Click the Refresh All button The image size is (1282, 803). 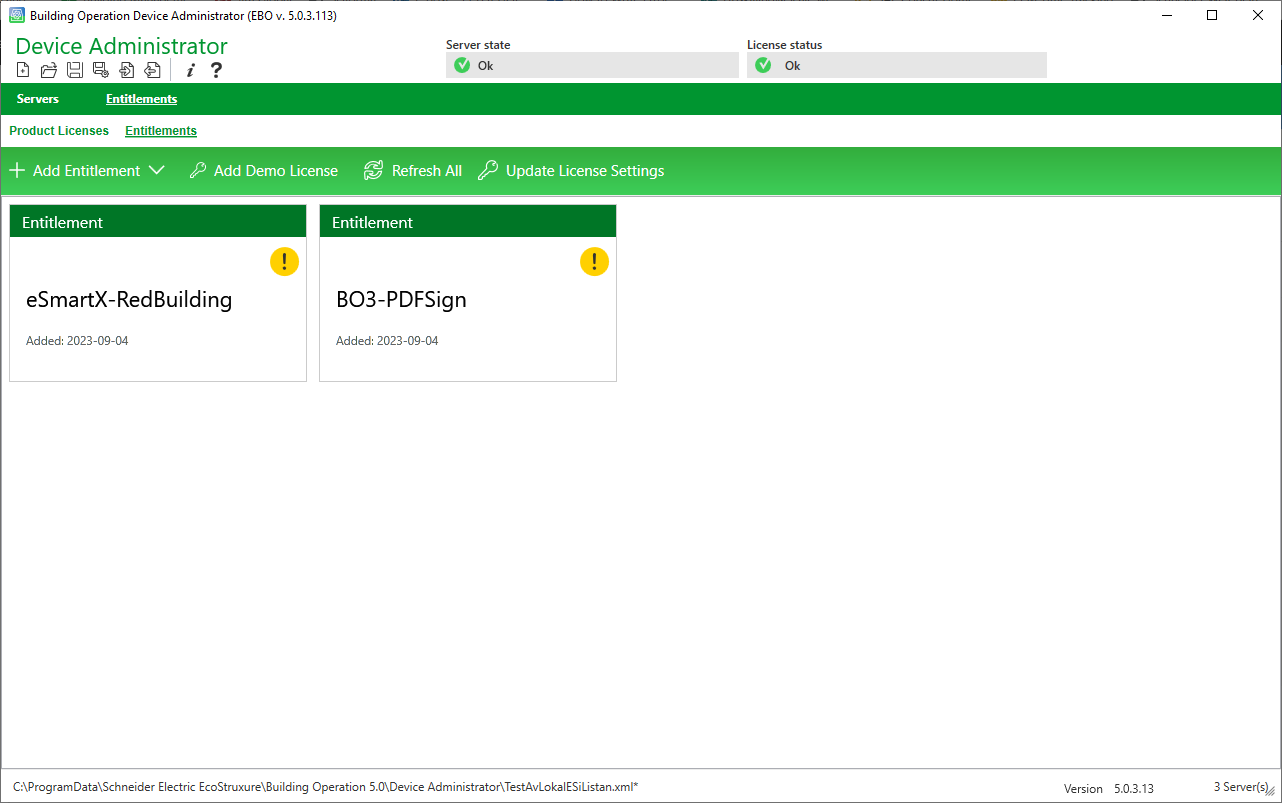[x=413, y=171]
